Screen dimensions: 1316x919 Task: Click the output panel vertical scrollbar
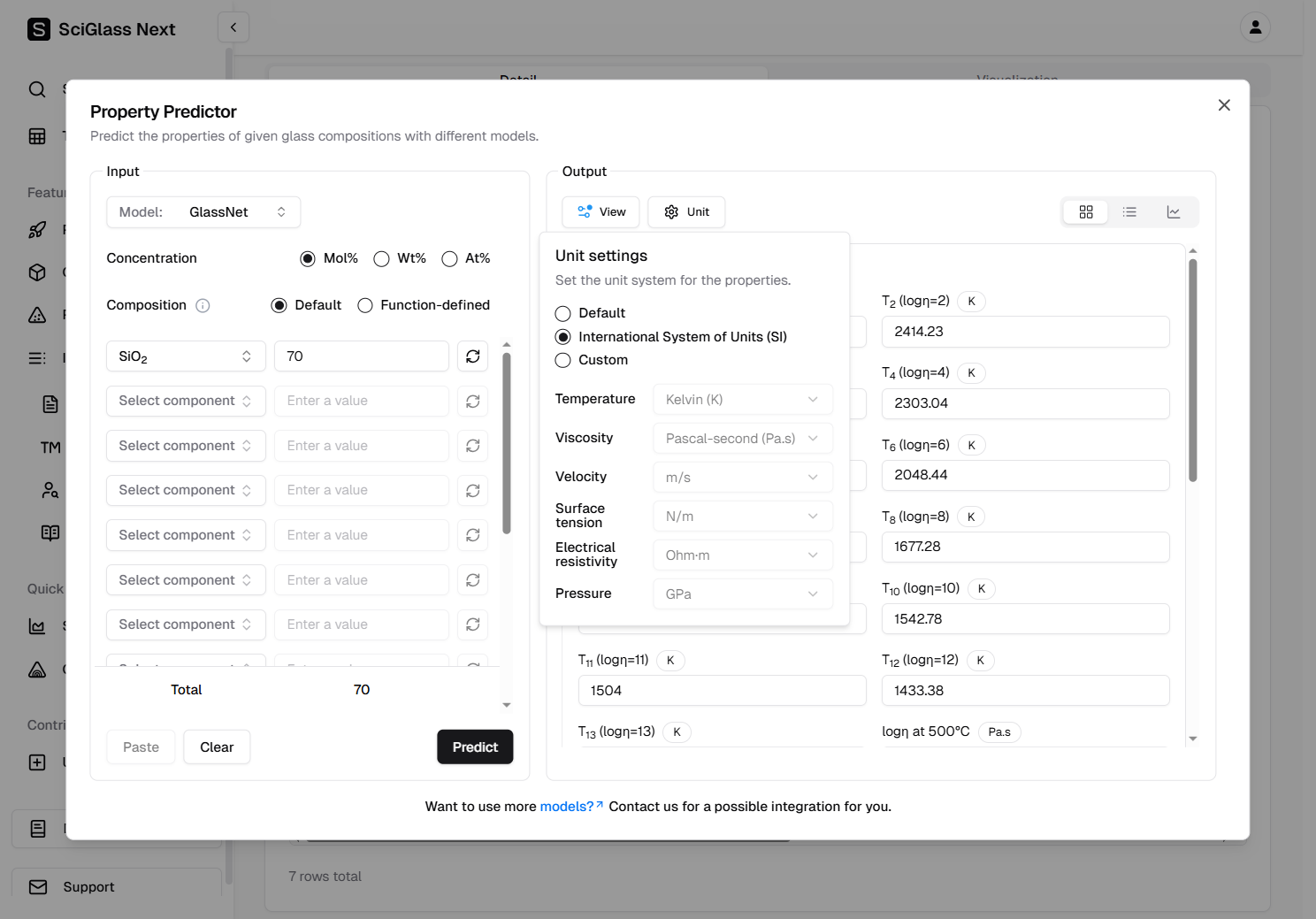[x=1192, y=371]
